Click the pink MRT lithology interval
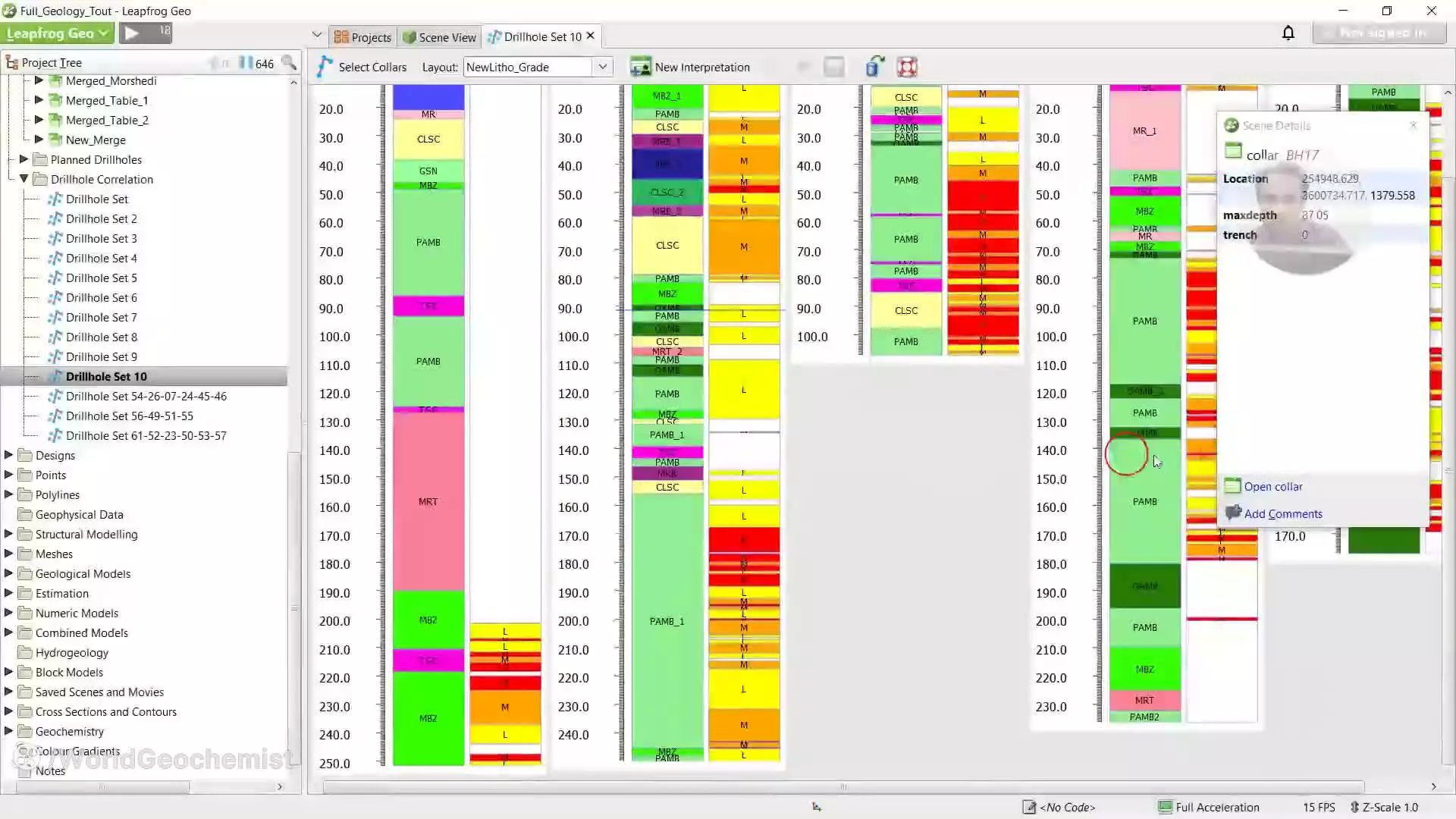1456x819 pixels. (x=428, y=501)
